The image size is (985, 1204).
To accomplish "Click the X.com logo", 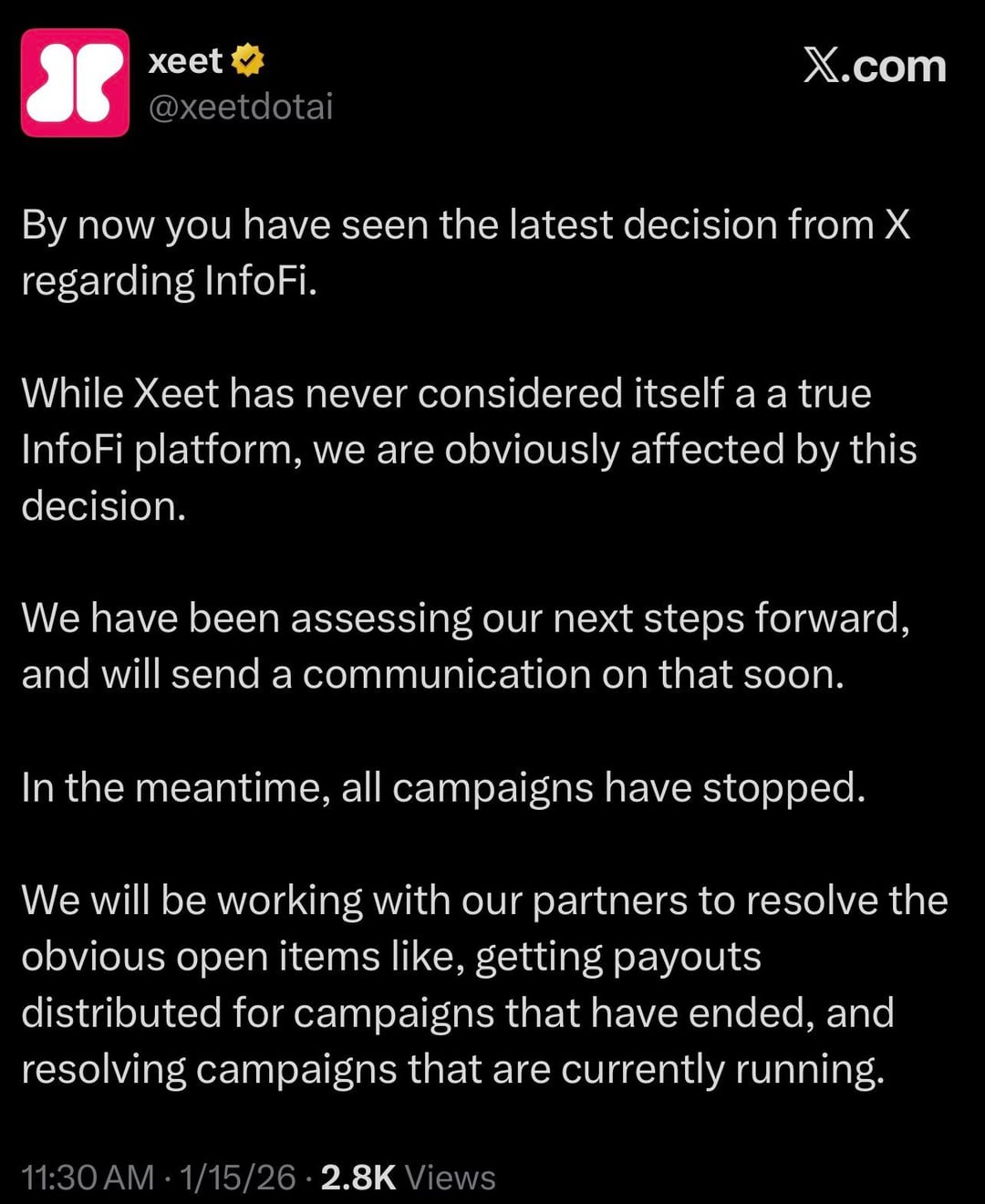I will (874, 66).
